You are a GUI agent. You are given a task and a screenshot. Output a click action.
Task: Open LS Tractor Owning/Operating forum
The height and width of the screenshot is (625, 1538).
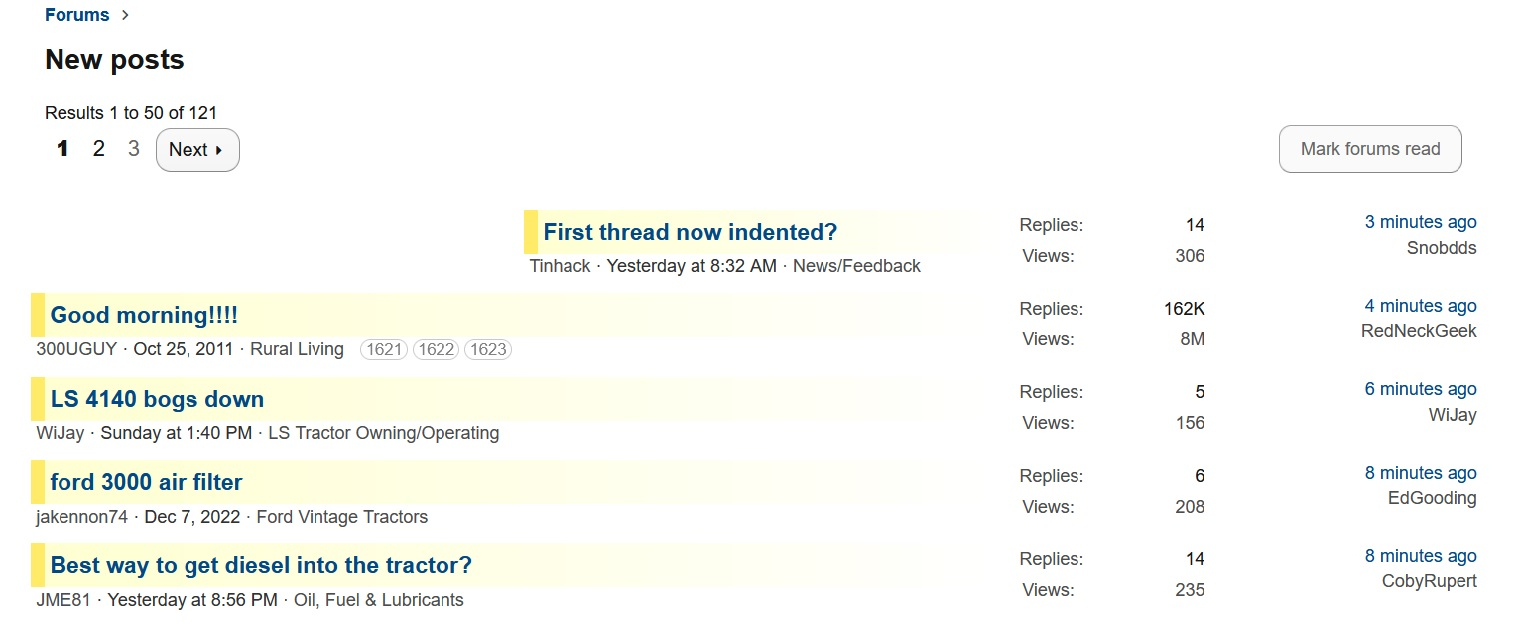point(383,433)
